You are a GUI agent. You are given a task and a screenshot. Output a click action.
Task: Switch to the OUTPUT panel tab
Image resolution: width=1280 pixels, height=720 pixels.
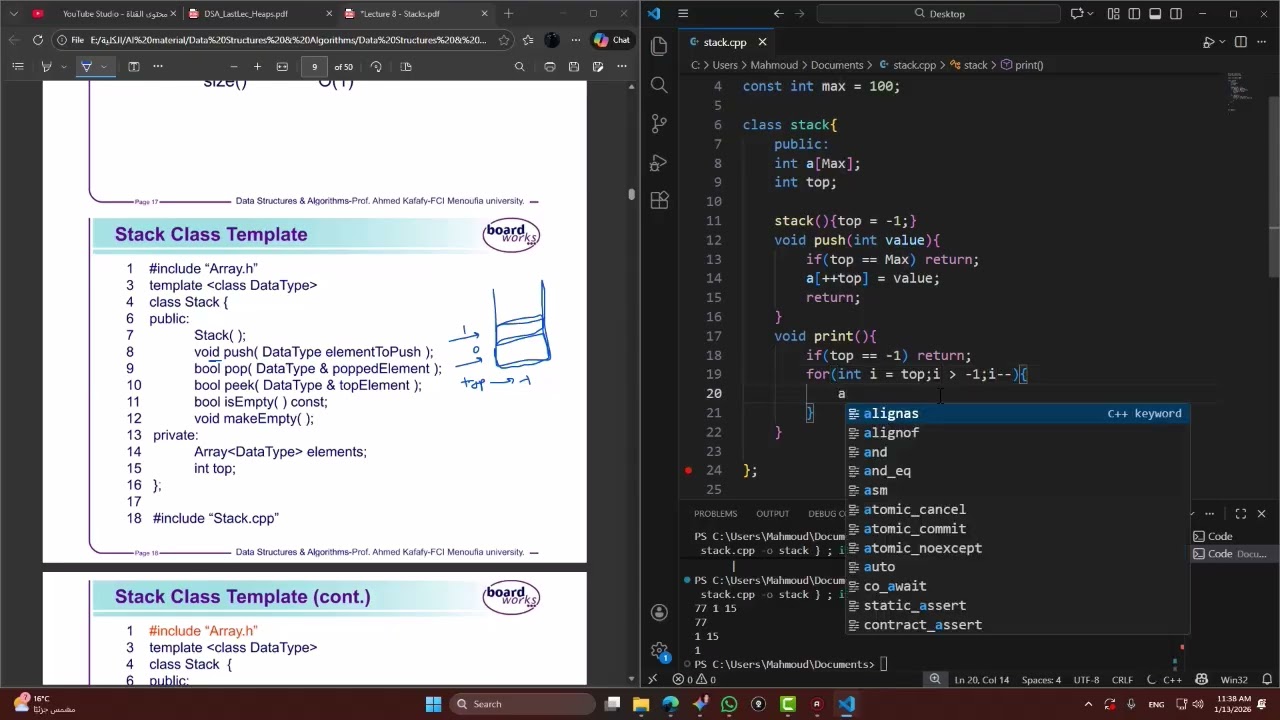click(x=772, y=513)
